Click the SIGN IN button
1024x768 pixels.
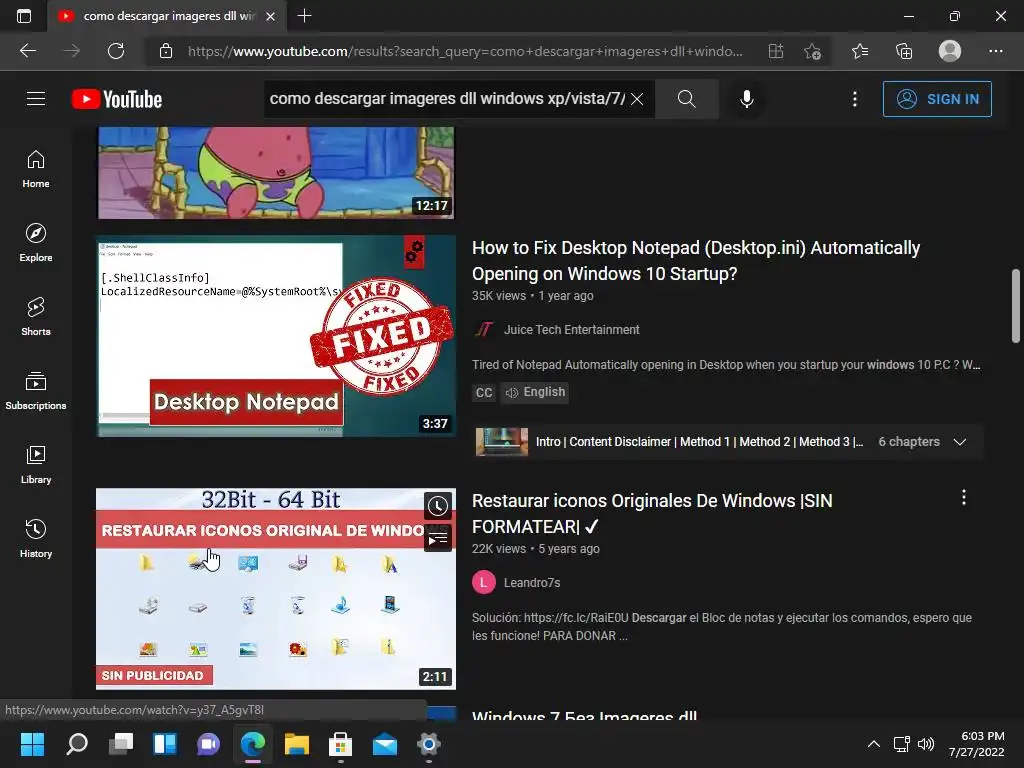[x=937, y=99]
